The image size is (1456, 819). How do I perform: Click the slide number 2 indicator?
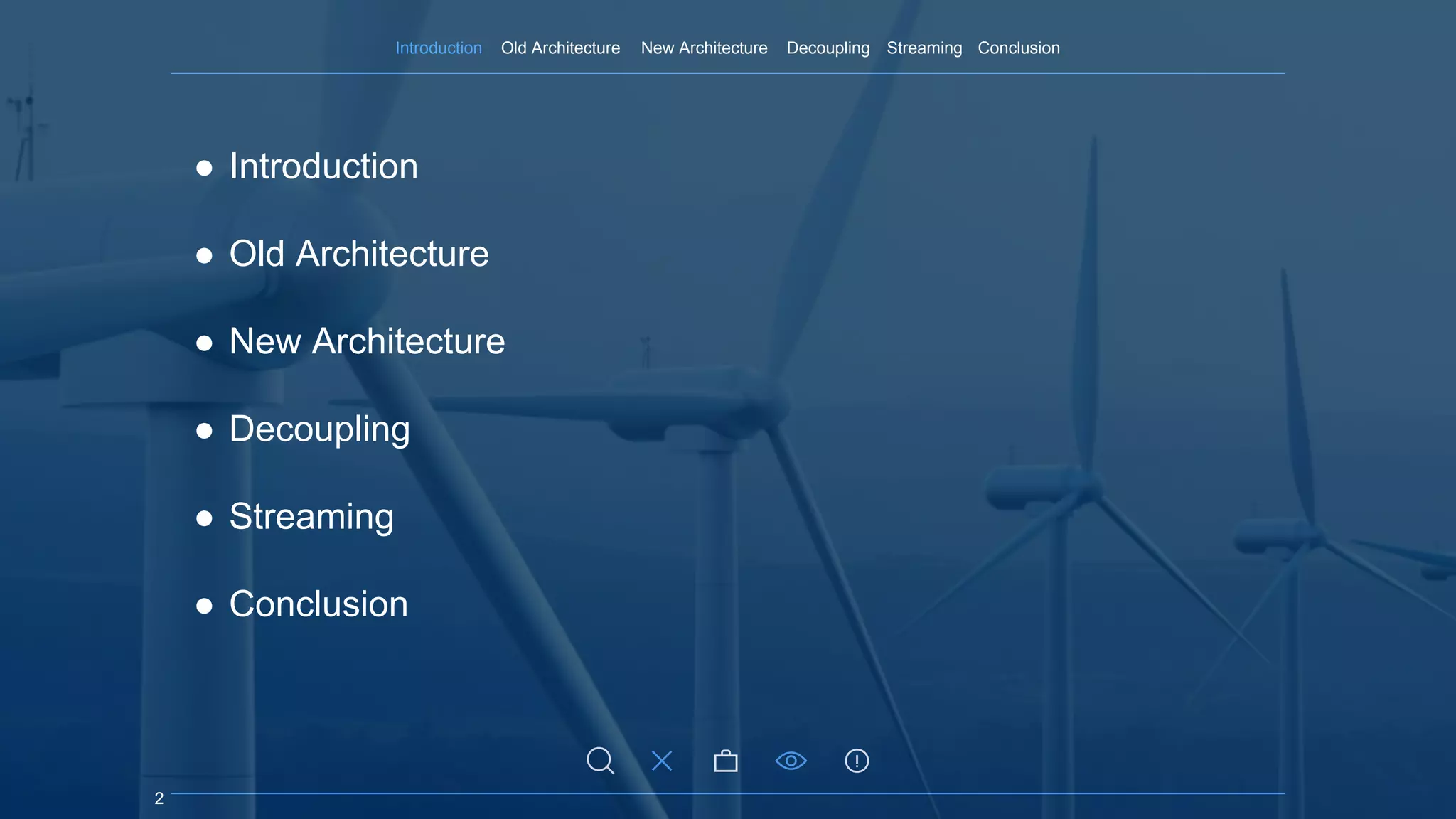tap(159, 798)
